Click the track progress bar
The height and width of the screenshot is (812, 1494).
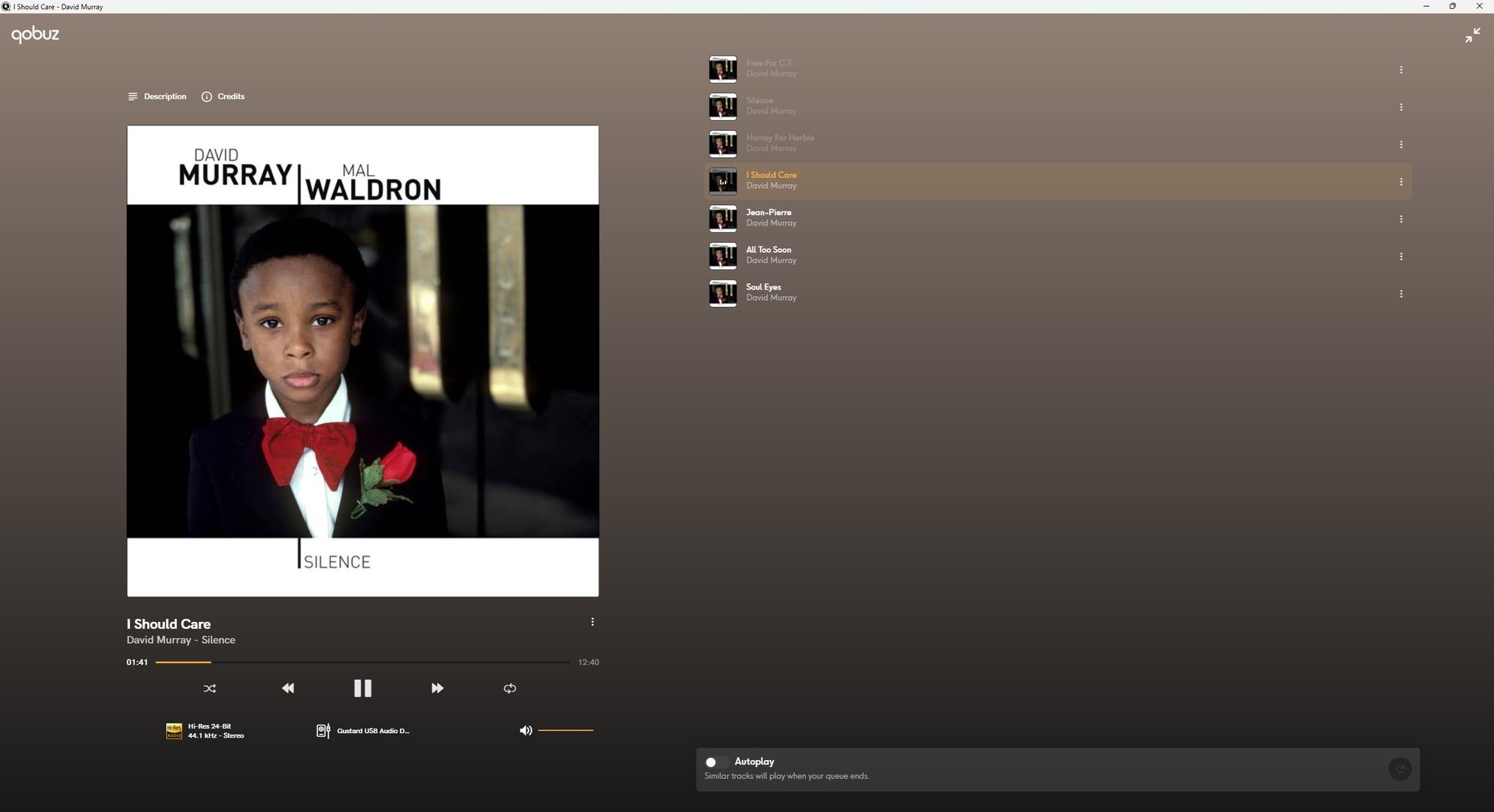coord(361,662)
